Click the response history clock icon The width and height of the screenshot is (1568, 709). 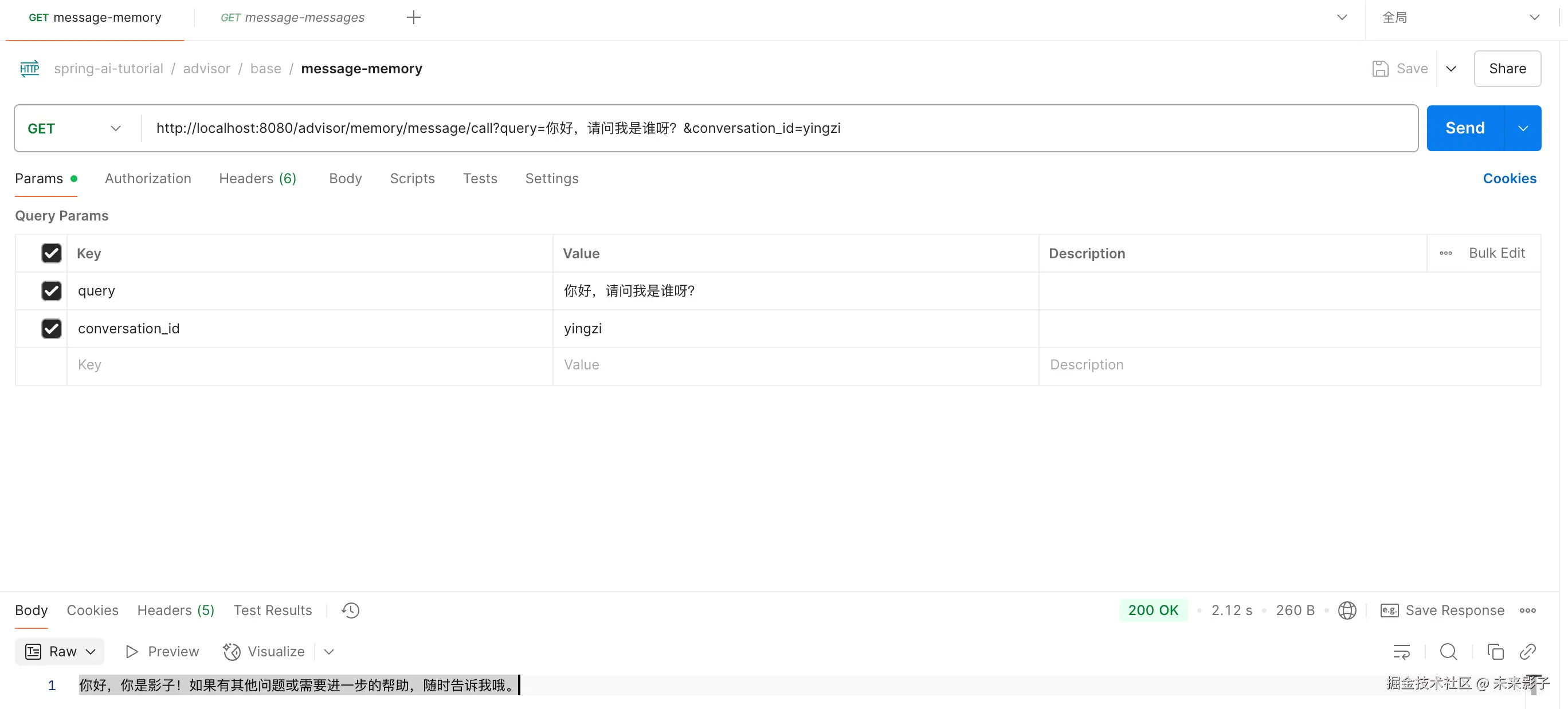coord(351,610)
